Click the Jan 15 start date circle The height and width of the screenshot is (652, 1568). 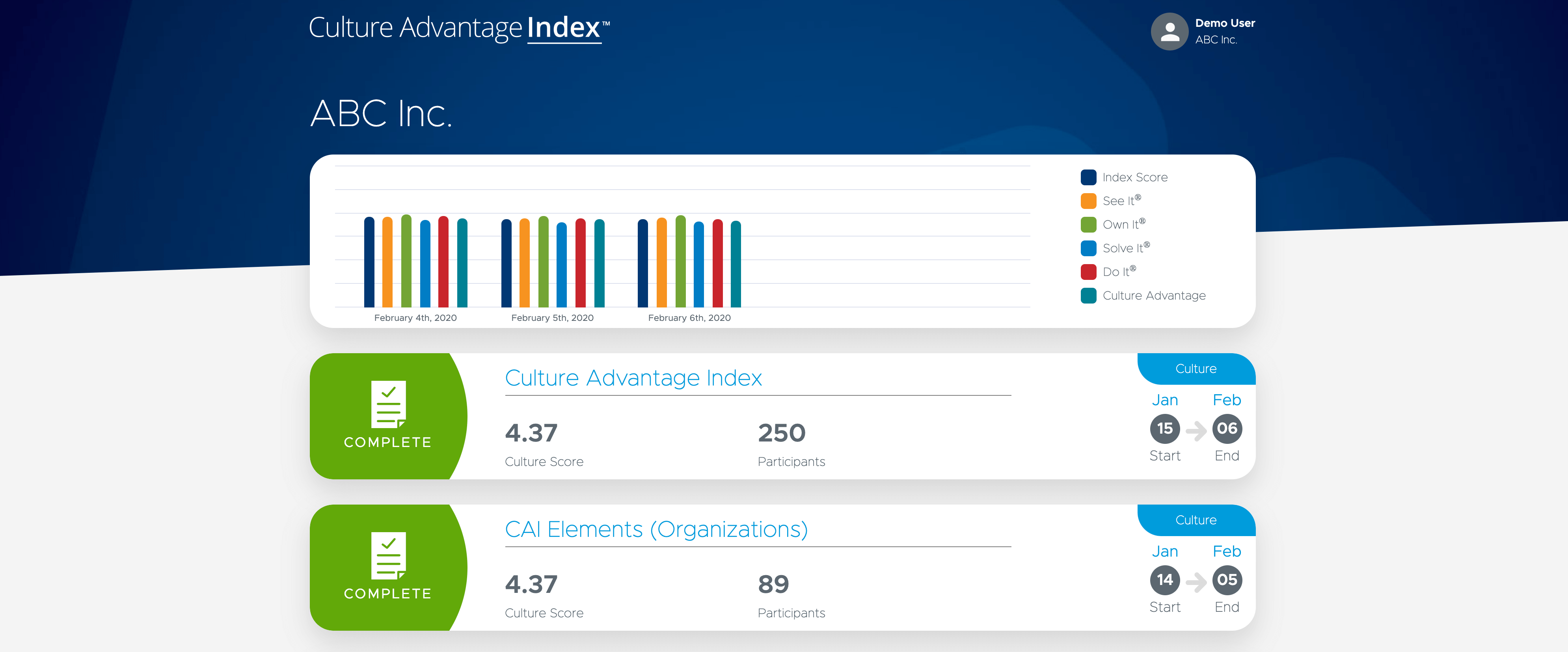tap(1164, 428)
